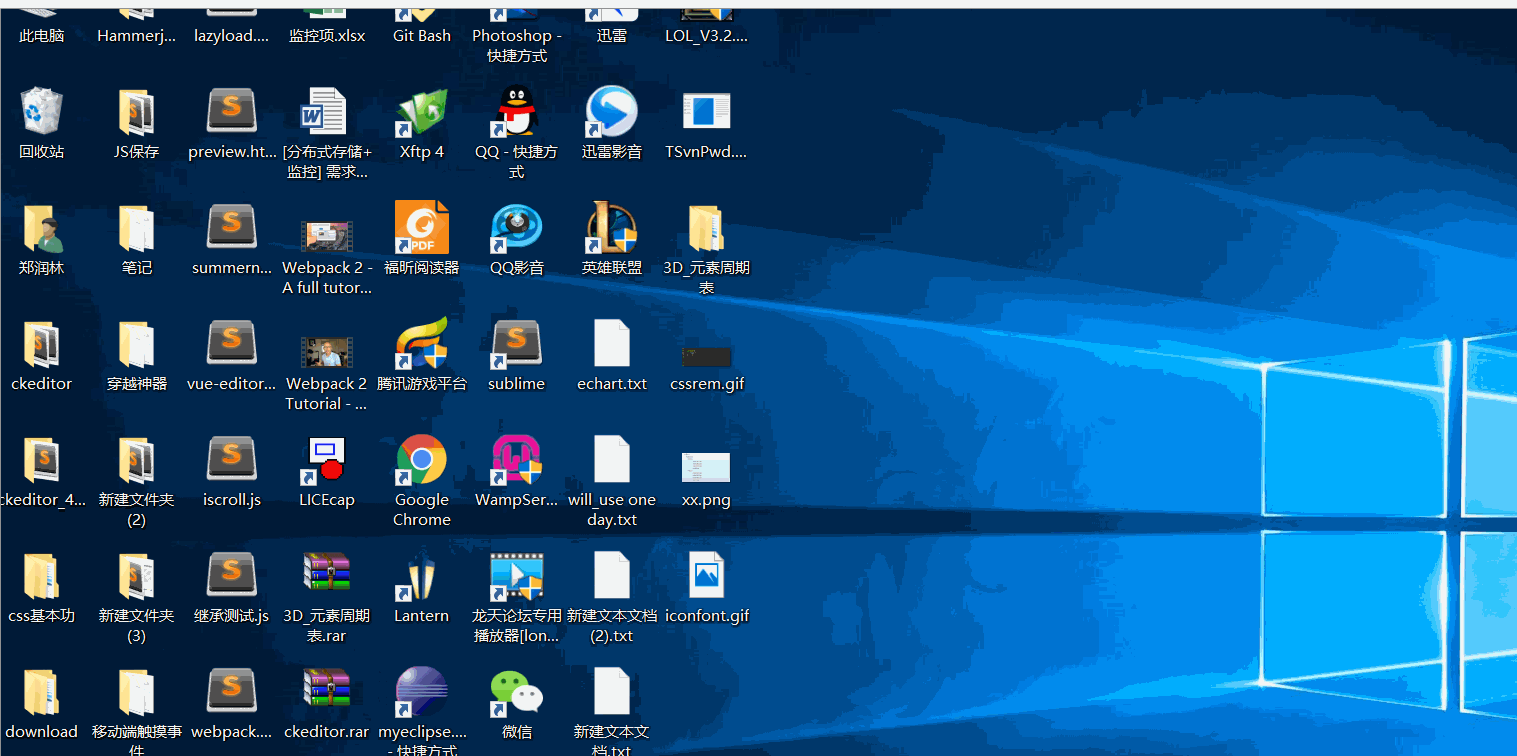The height and width of the screenshot is (756, 1517).
Task: Select the webpack... Sublime file icon
Action: tap(231, 691)
